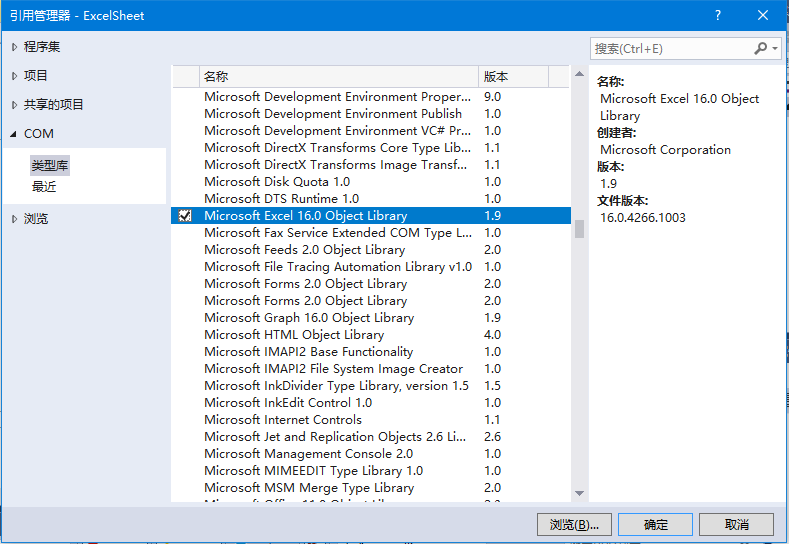Expand the 项目 tree node
Screen dimensions: 789x544
[14, 76]
